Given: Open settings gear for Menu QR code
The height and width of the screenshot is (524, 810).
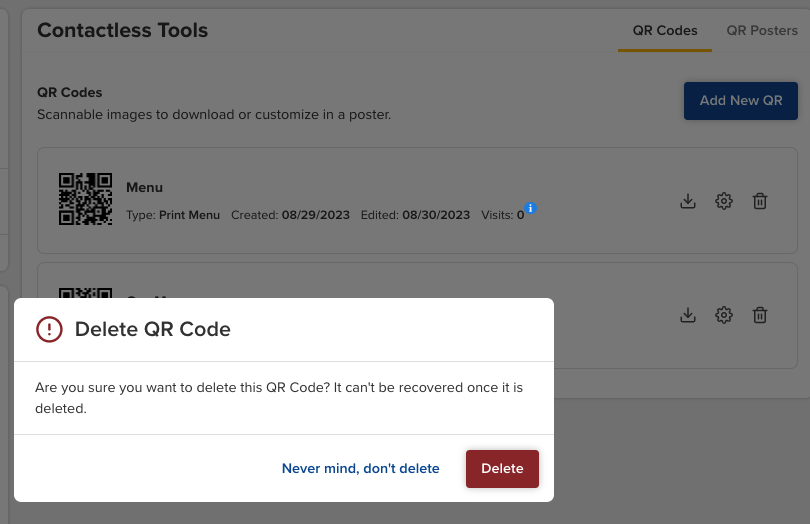Looking at the screenshot, I should (x=724, y=201).
